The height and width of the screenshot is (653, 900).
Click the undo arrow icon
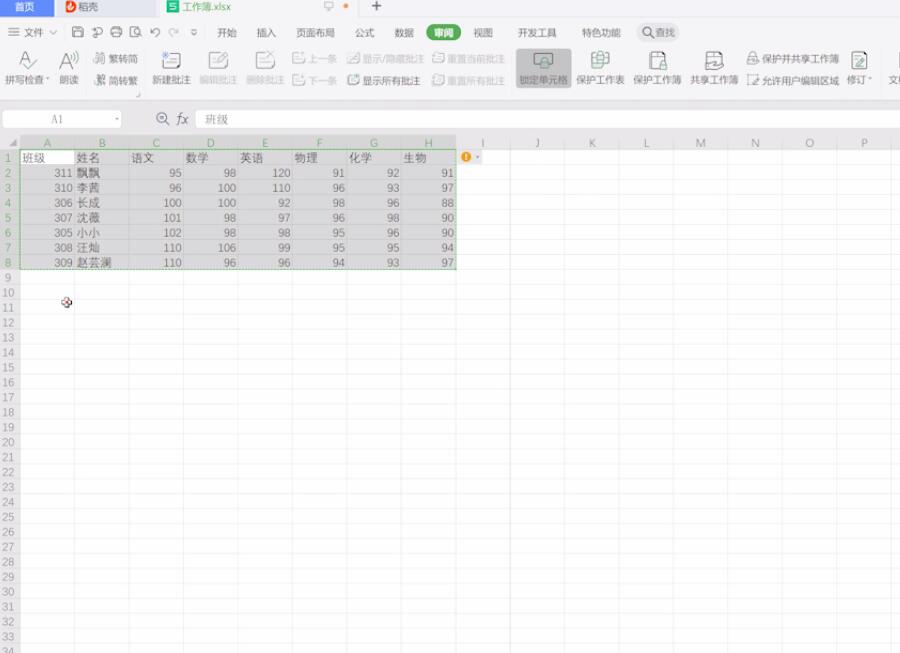coord(155,32)
